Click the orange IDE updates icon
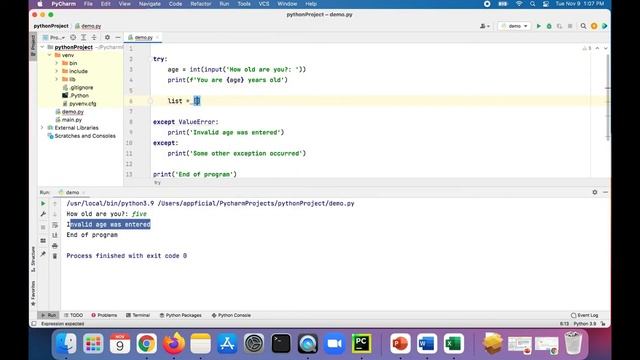This screenshot has height=360, width=640. click(x=594, y=26)
